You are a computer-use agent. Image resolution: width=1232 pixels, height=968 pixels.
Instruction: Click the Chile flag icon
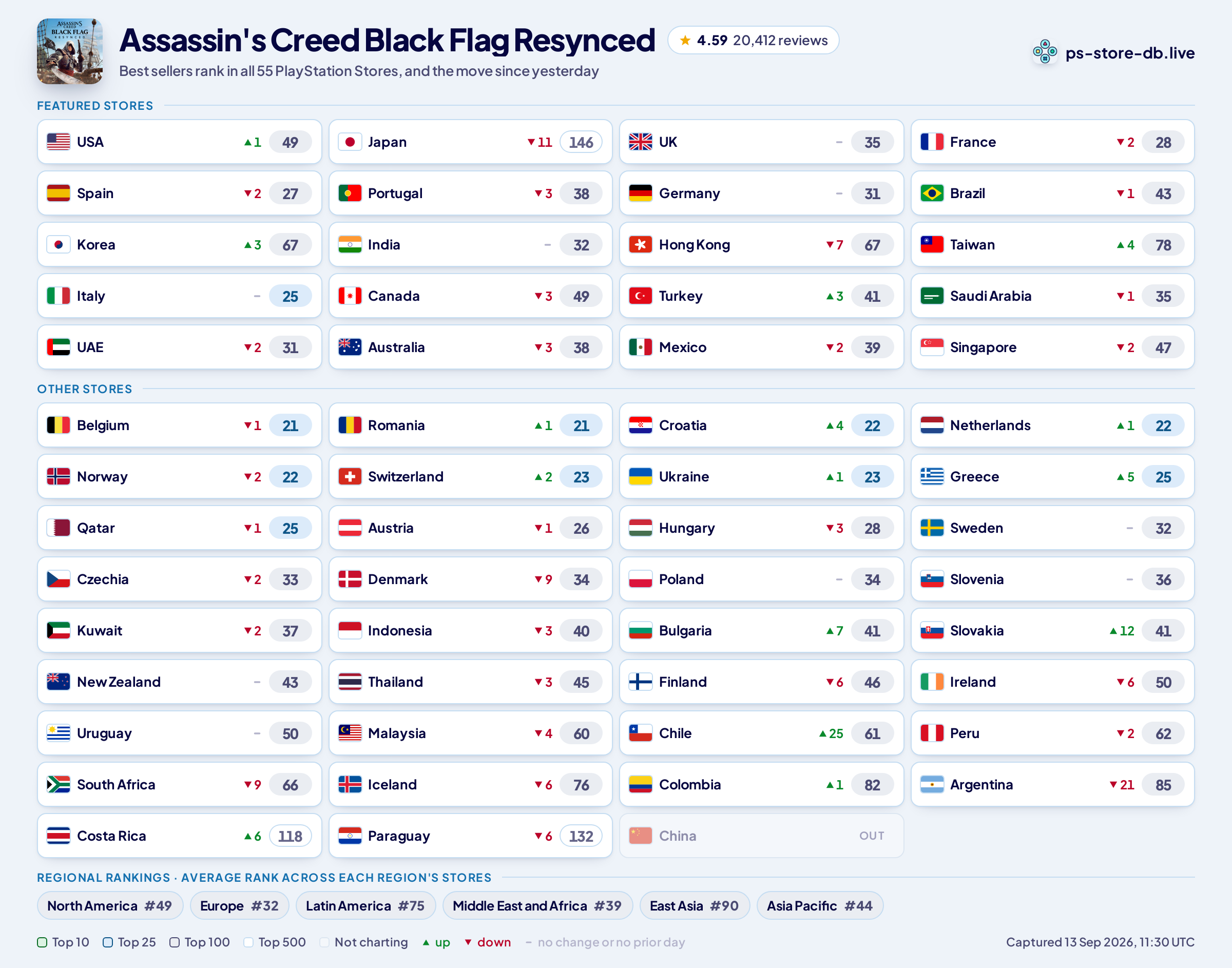point(640,733)
